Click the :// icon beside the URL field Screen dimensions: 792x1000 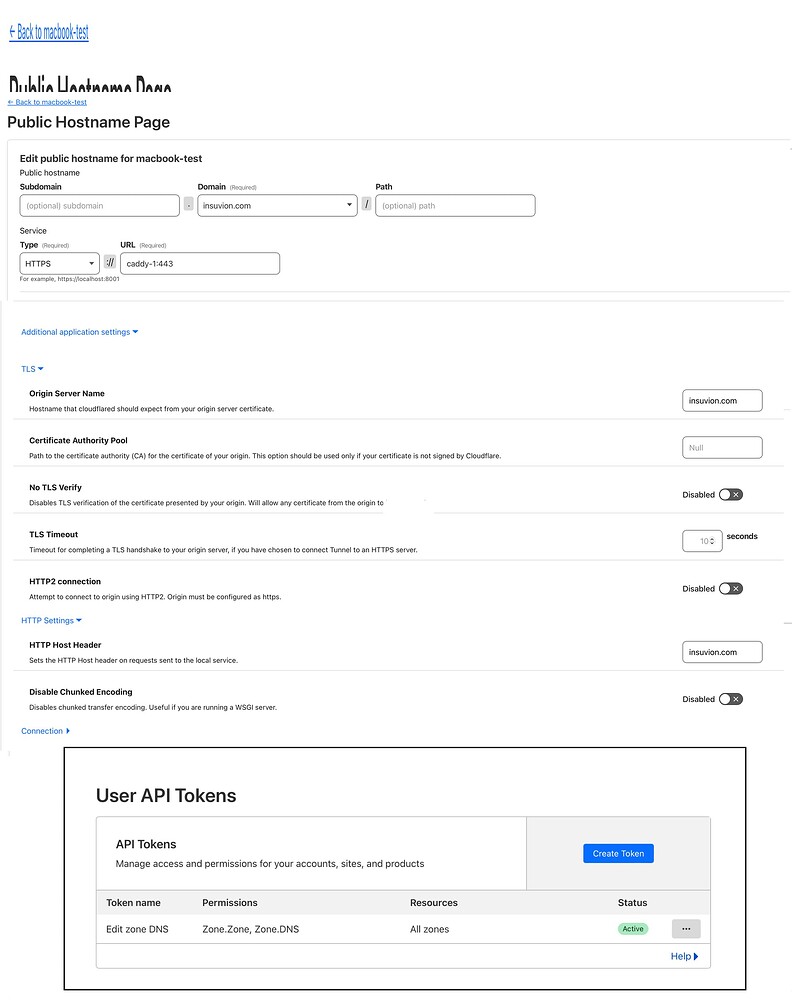point(110,262)
